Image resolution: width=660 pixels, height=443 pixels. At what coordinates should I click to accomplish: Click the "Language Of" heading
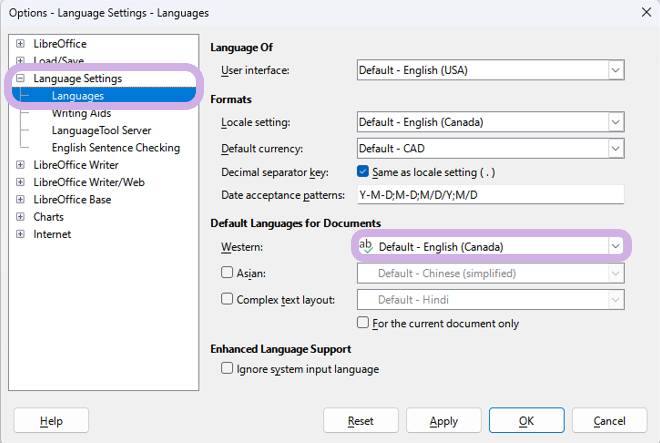tap(242, 47)
